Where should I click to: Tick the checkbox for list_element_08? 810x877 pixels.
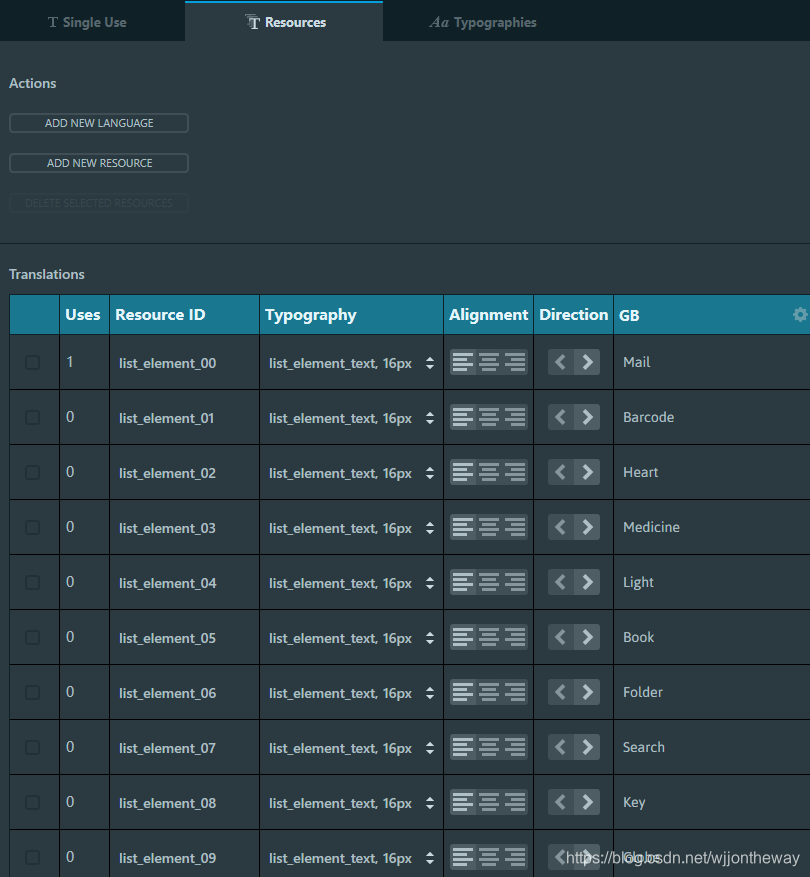(32, 803)
